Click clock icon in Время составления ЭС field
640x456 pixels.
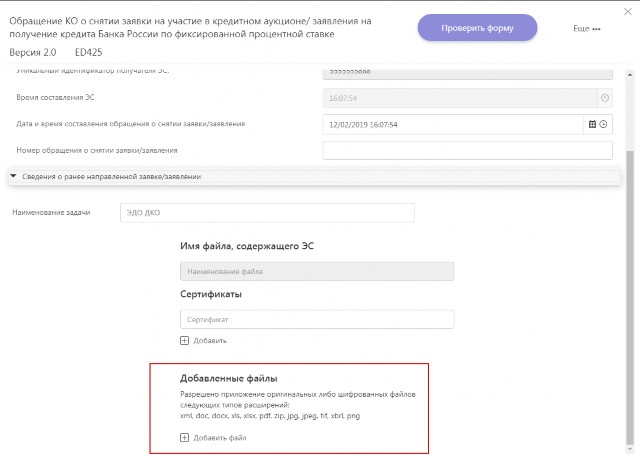coord(605,98)
